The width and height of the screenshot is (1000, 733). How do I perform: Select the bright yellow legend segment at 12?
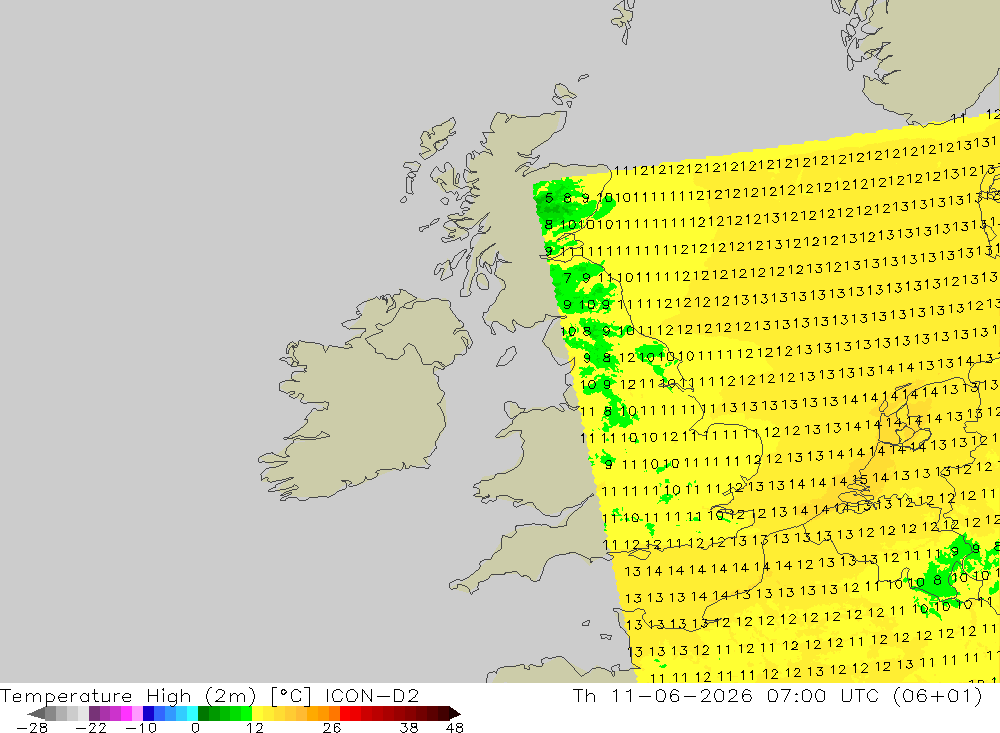point(258,714)
